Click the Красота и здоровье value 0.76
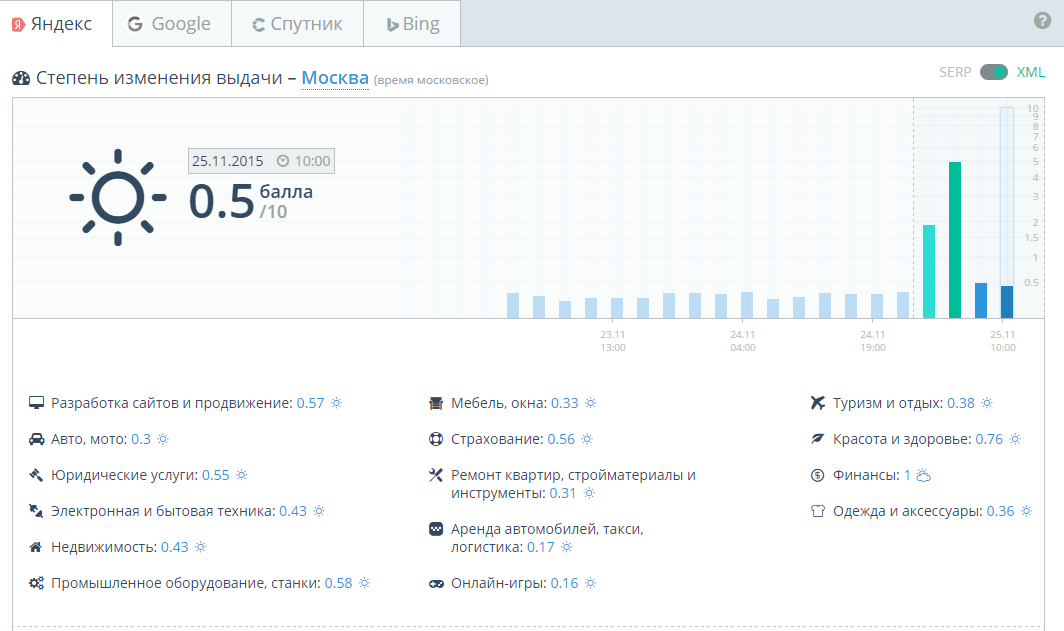1064x631 pixels. (988, 439)
